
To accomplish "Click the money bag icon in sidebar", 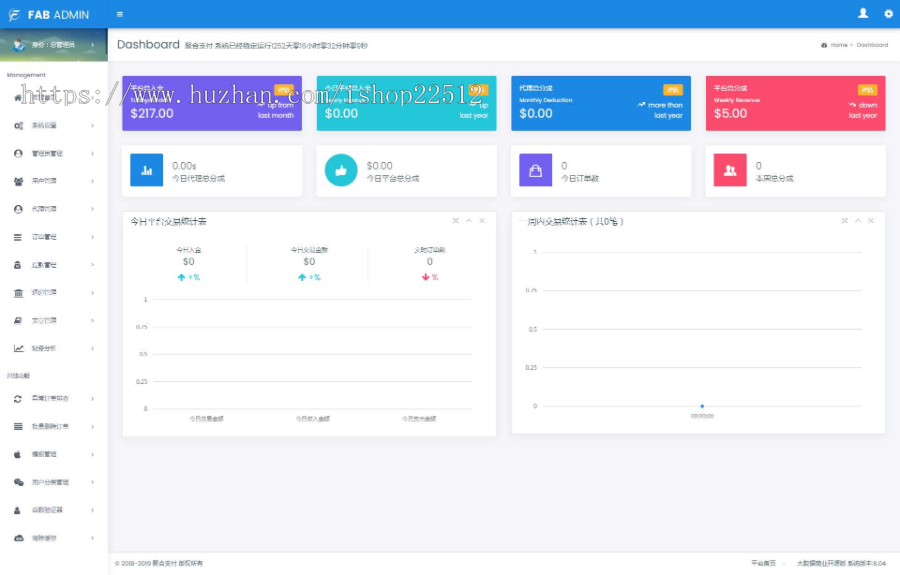I will [x=18, y=265].
